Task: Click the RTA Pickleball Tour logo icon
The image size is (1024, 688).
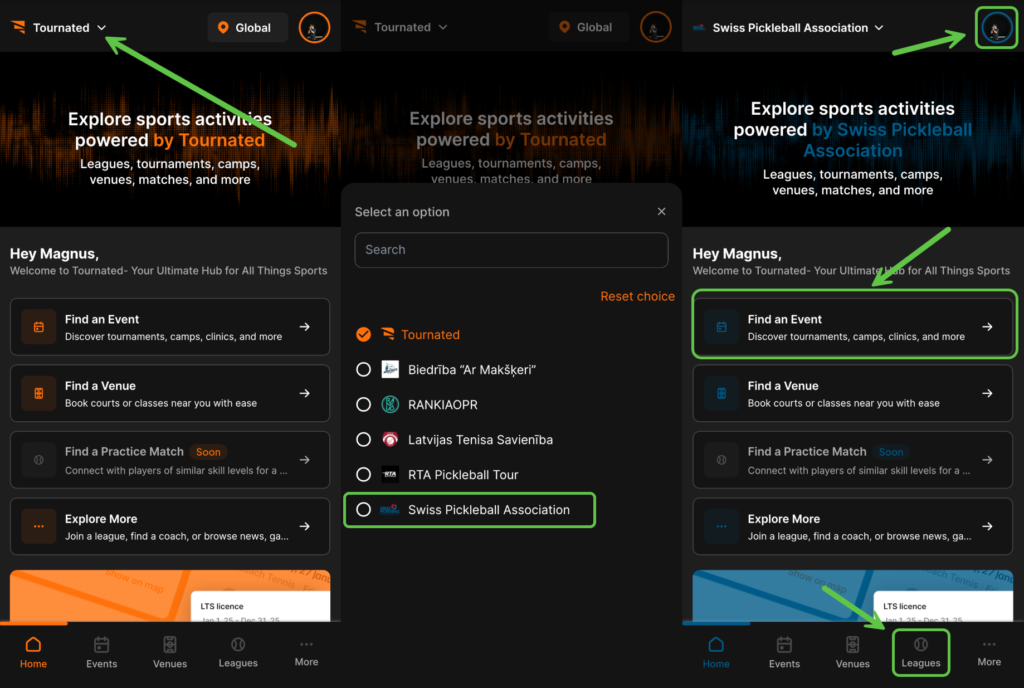Action: [390, 475]
